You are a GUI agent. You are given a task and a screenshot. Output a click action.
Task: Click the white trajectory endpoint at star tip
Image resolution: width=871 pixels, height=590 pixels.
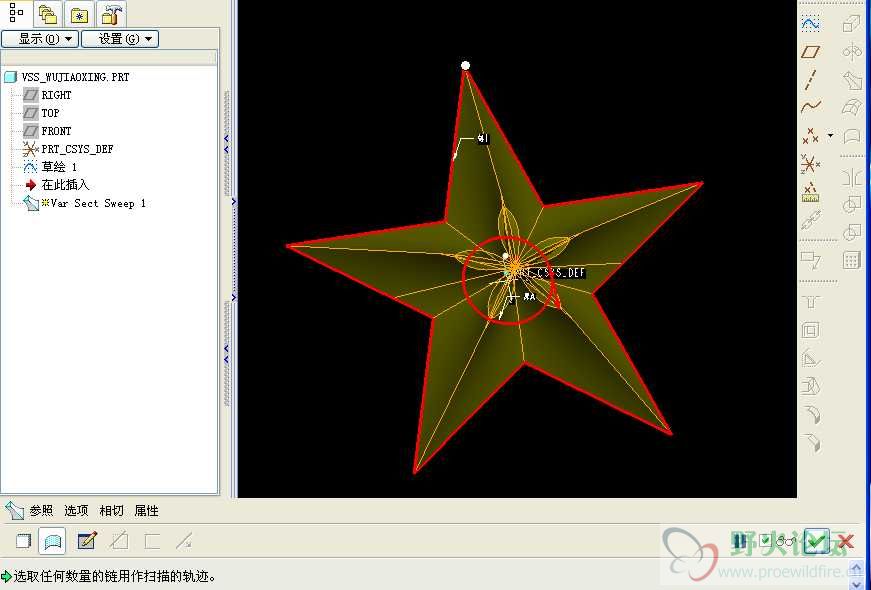click(465, 66)
